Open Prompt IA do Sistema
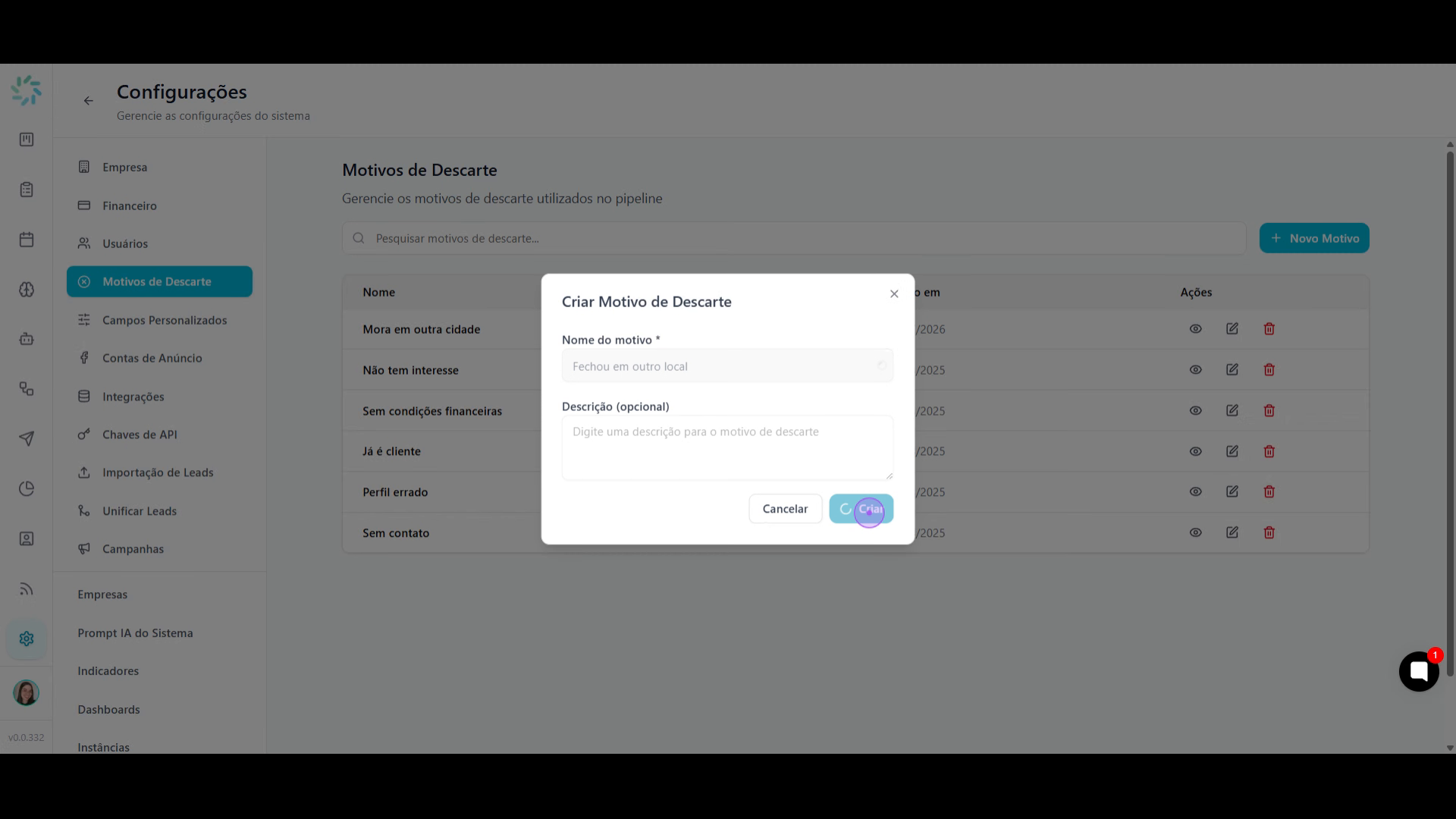Screen dimensions: 1456x819 (135, 633)
